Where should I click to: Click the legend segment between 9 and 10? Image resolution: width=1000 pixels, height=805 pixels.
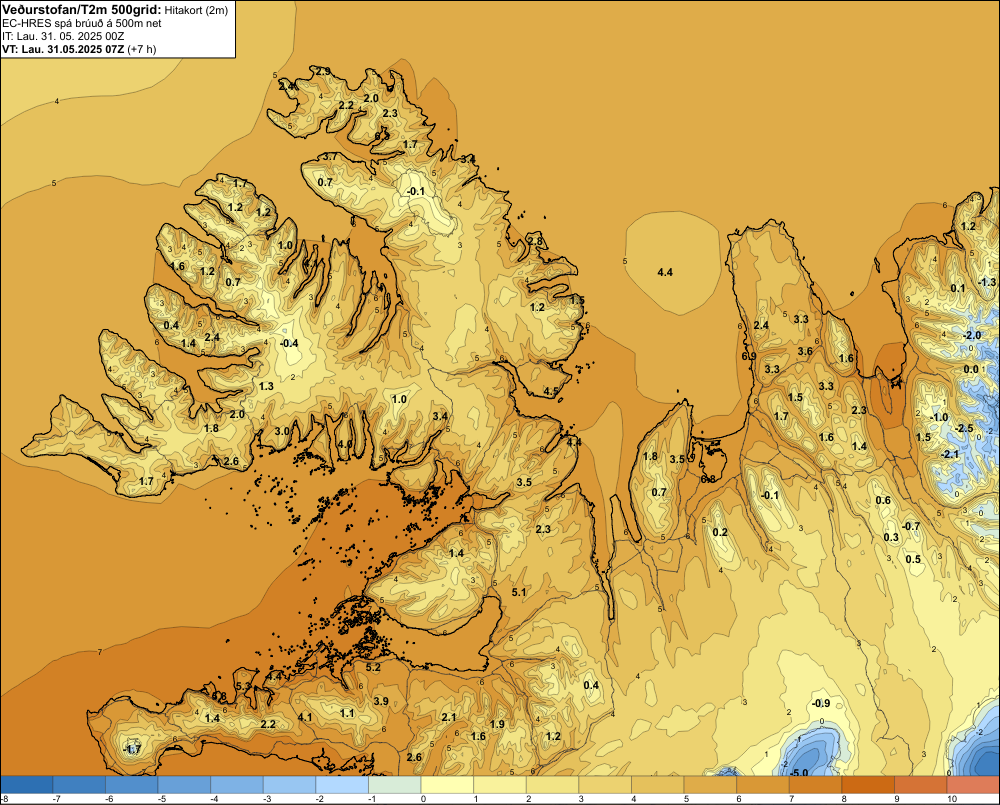click(x=920, y=785)
